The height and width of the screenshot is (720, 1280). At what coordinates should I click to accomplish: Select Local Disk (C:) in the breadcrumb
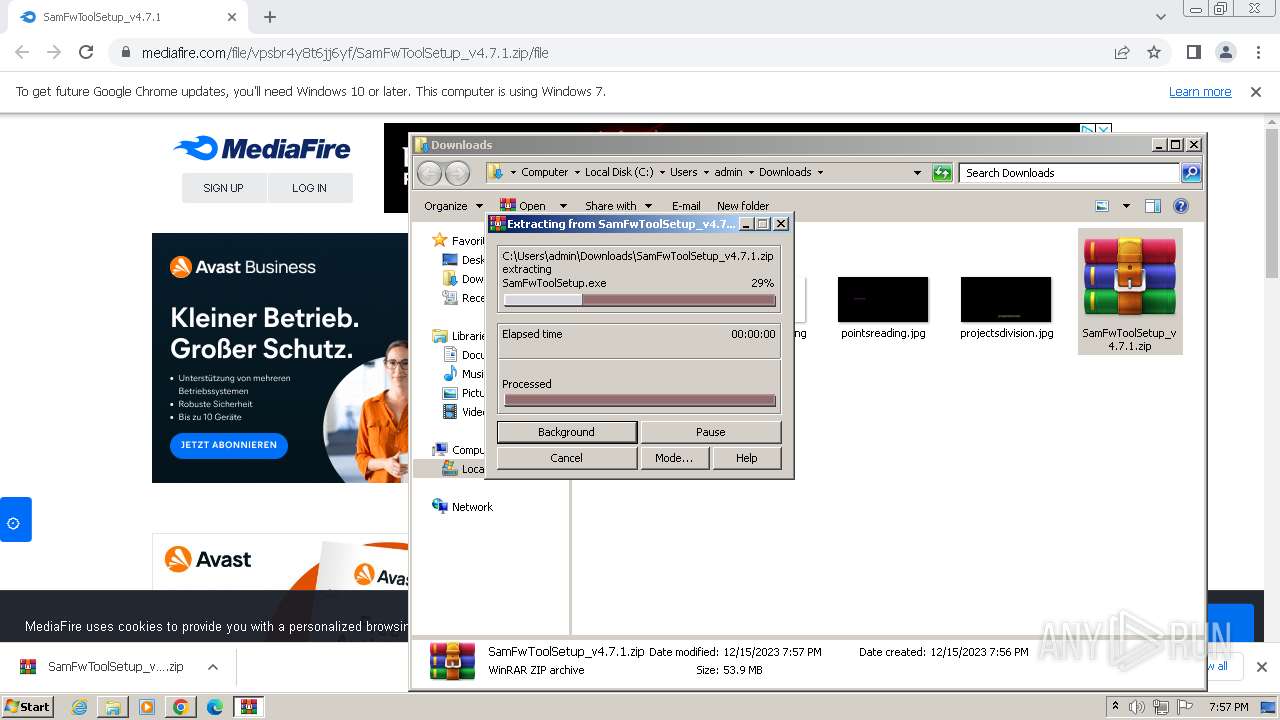pos(618,172)
